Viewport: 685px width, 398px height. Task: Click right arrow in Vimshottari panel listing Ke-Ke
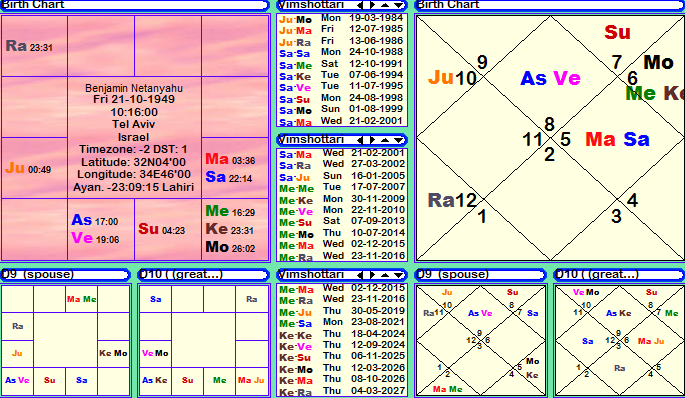click(x=372, y=275)
